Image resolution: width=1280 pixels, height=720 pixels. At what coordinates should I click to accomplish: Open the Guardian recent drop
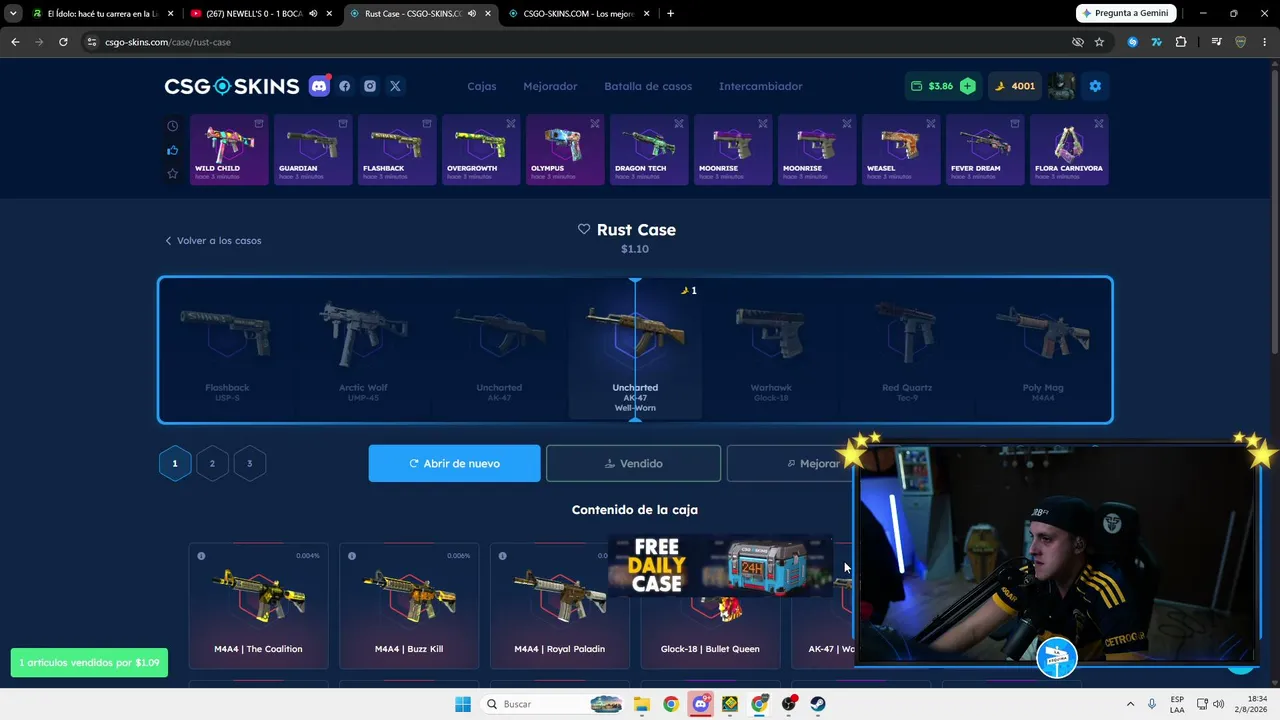coord(313,150)
